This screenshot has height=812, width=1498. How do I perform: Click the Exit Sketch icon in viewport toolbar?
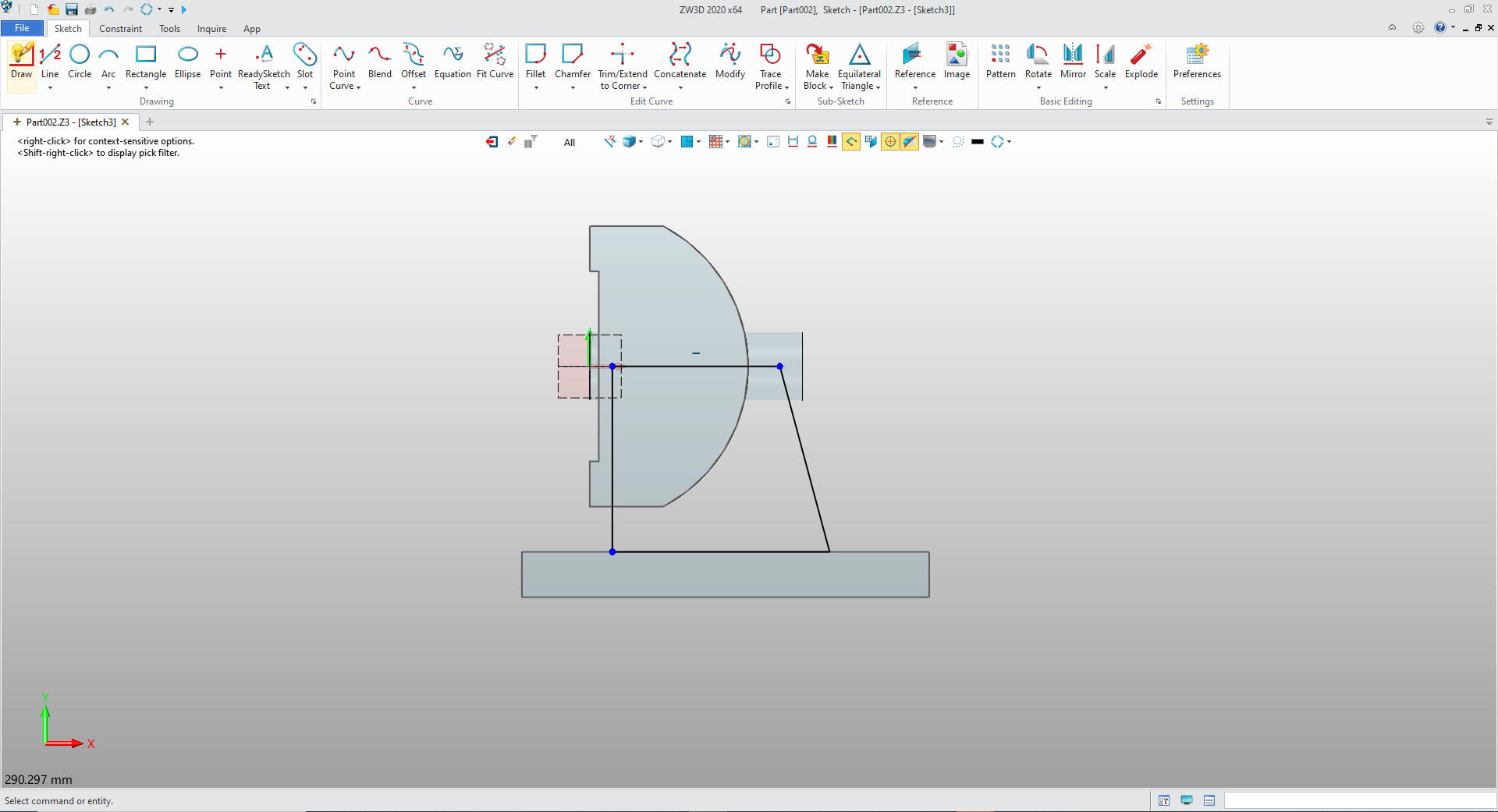(492, 142)
